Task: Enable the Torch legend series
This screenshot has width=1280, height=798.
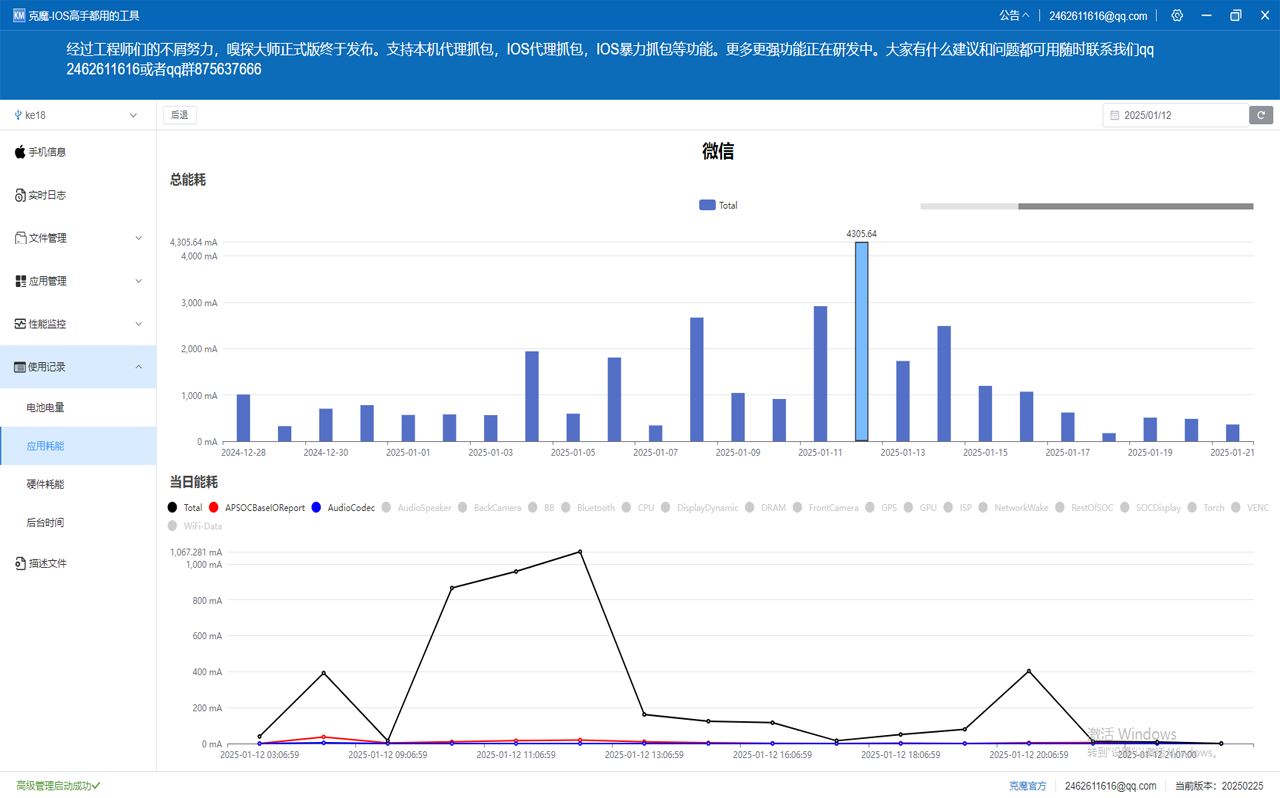Action: 1205,508
